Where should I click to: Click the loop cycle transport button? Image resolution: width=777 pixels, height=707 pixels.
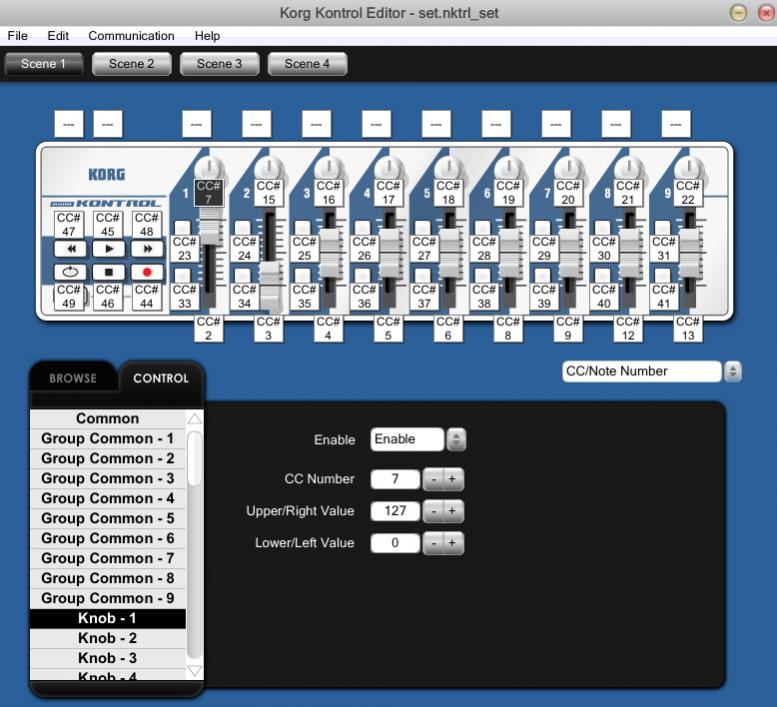pyautogui.click(x=70, y=272)
